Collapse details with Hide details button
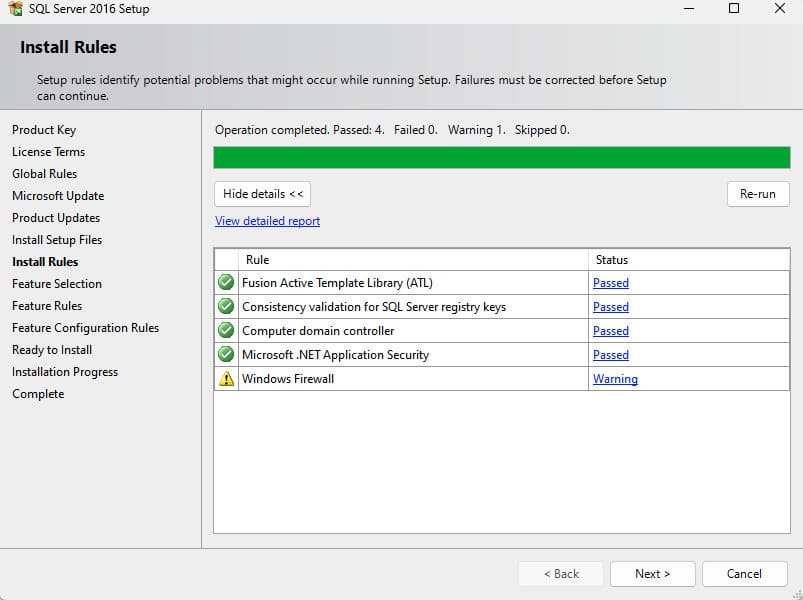Viewport: 803px width, 600px height. tap(262, 194)
